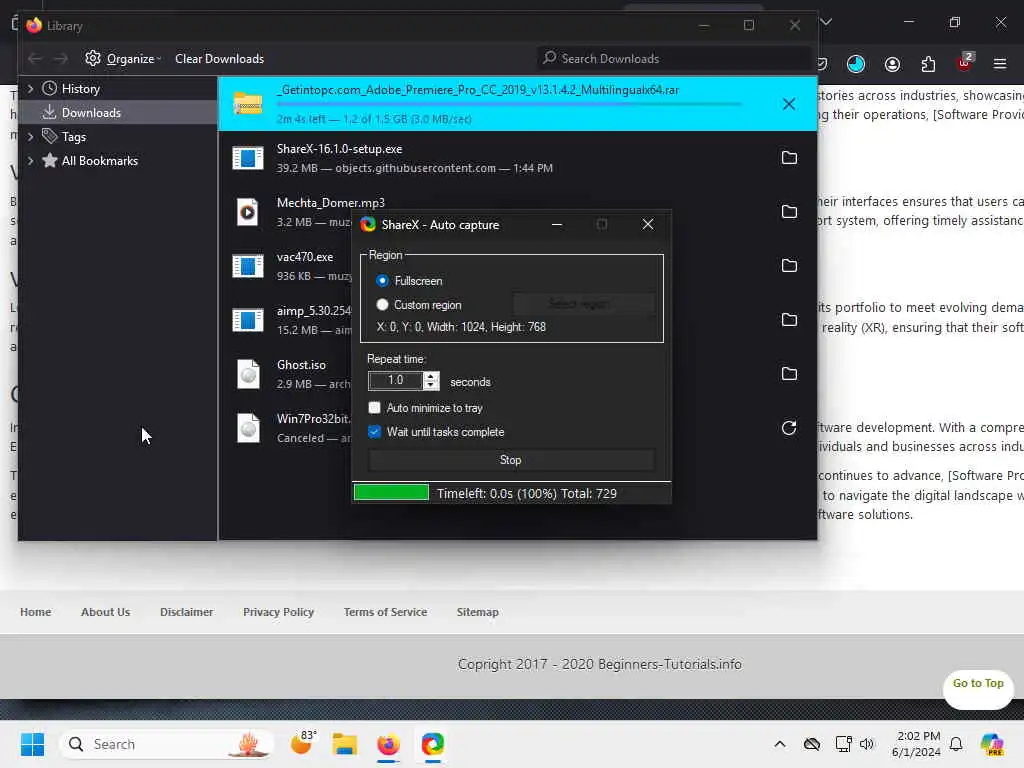Show ShareX-16.1.0-setup.exe in folder
The height and width of the screenshot is (768, 1024).
tap(789, 158)
